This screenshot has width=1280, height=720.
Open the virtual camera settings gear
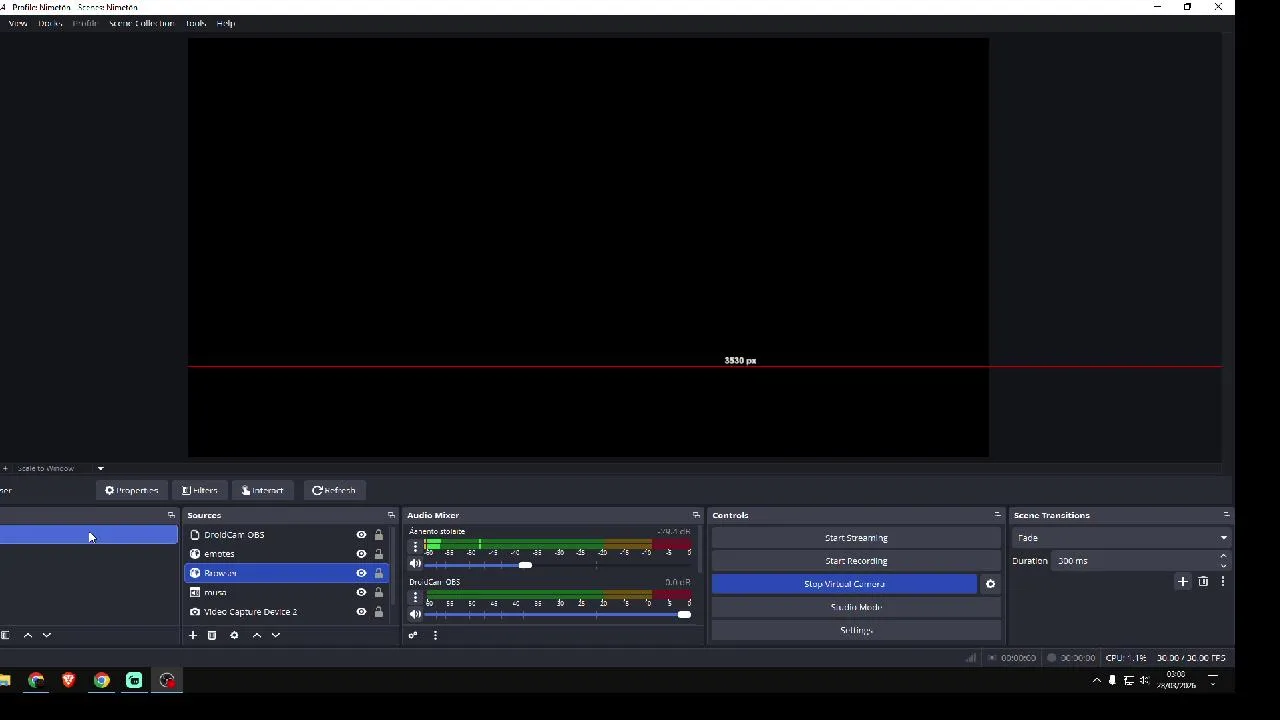(x=990, y=584)
